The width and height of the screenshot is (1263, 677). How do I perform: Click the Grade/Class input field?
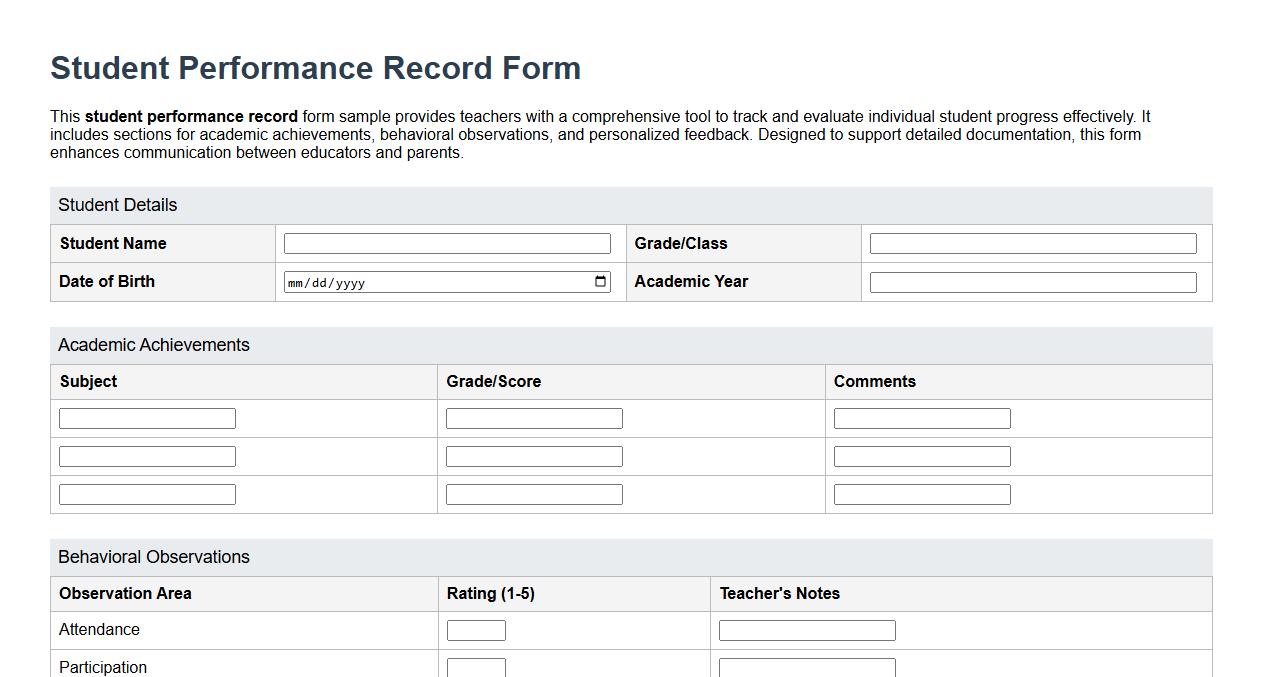[x=1031, y=243]
